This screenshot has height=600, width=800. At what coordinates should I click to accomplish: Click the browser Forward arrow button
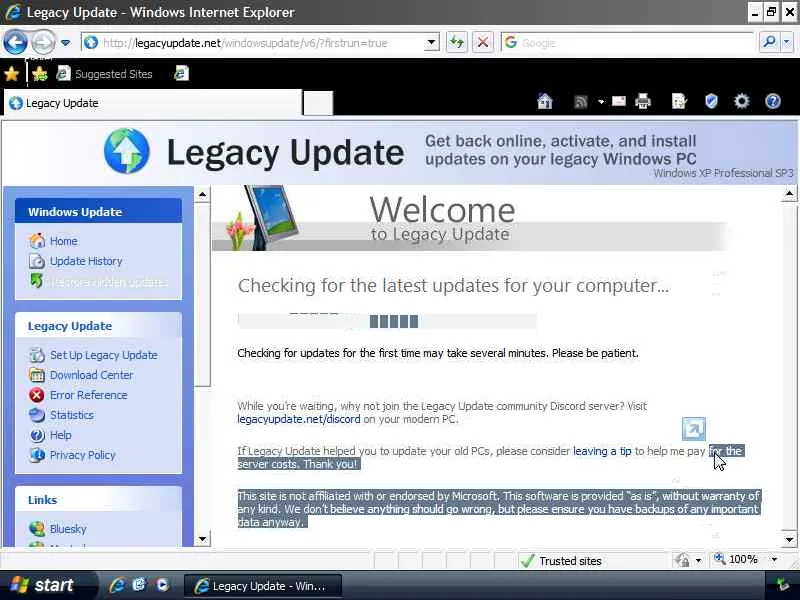(43, 42)
